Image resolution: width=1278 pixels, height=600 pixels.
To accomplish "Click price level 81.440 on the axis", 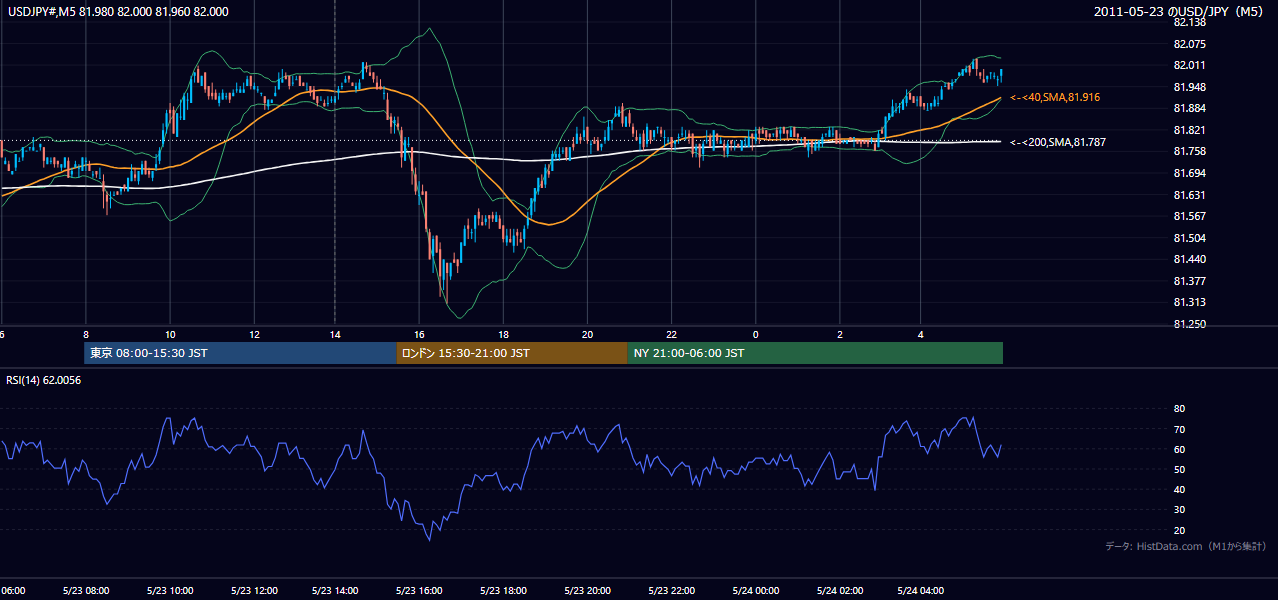I will [x=1188, y=259].
